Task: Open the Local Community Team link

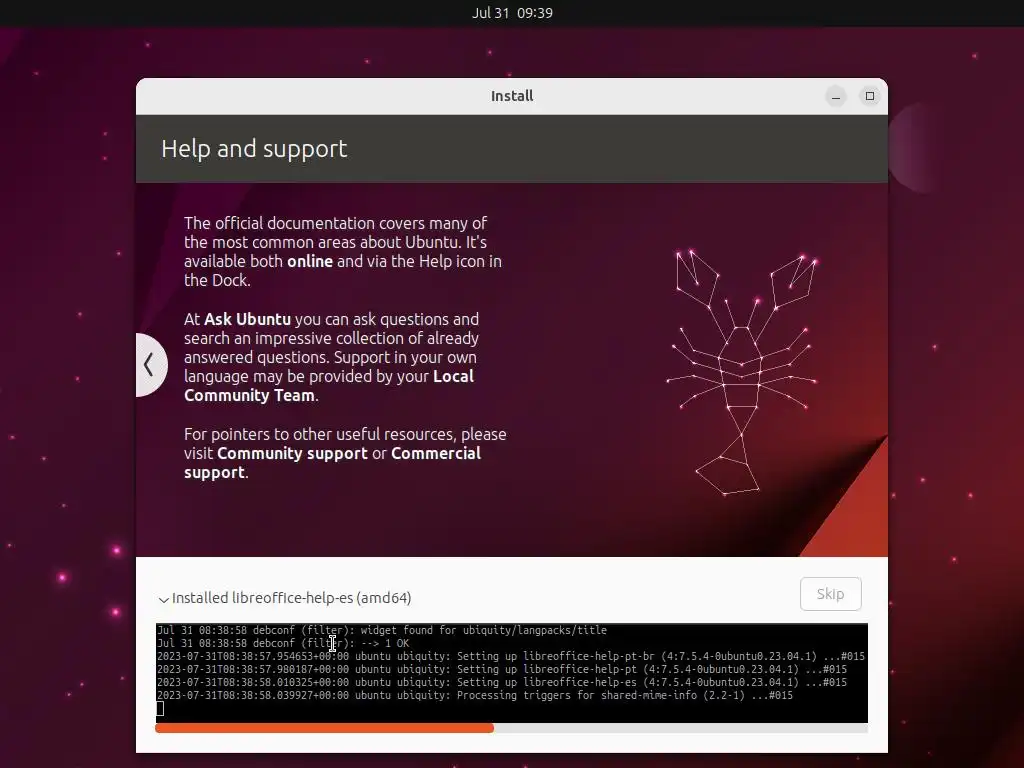Action: tap(329, 386)
